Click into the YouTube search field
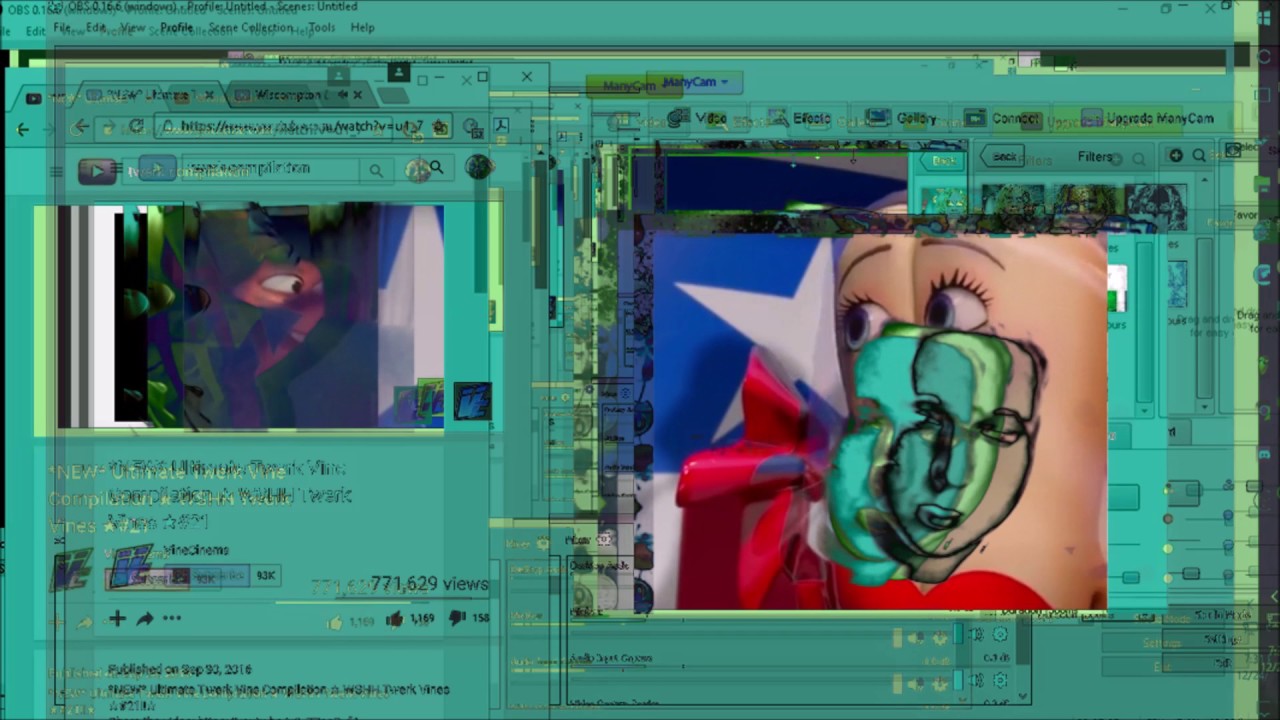 click(x=270, y=168)
